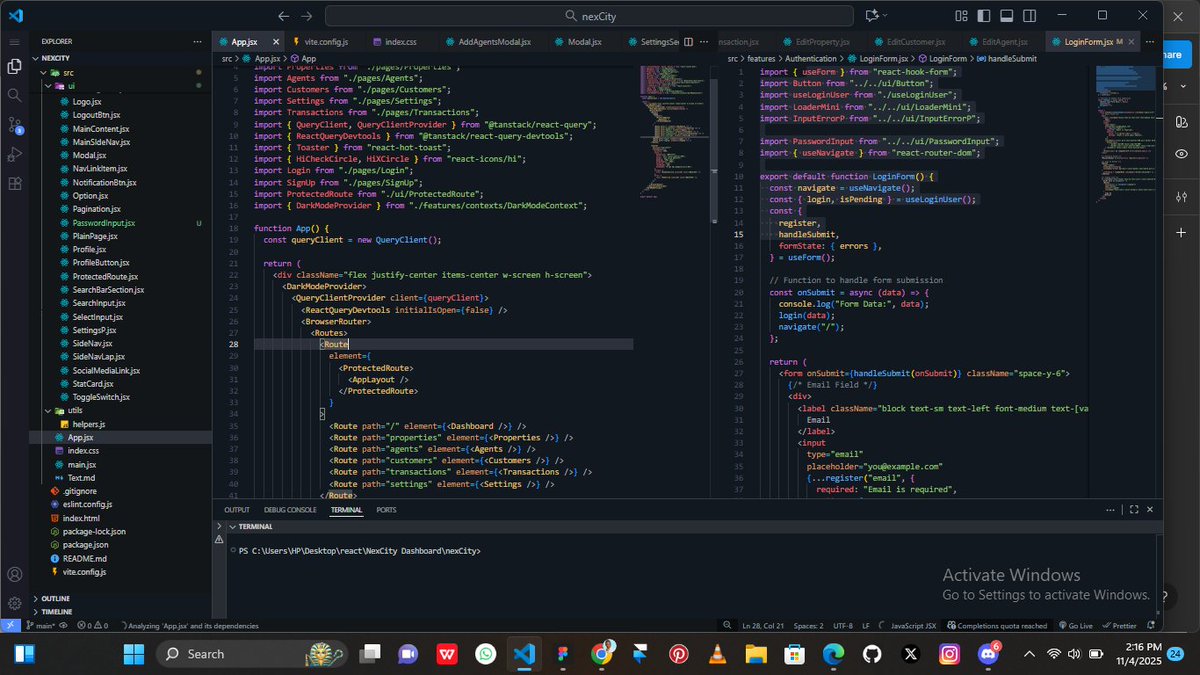
Task: Toggle the primary side bar visibility
Action: (983, 16)
